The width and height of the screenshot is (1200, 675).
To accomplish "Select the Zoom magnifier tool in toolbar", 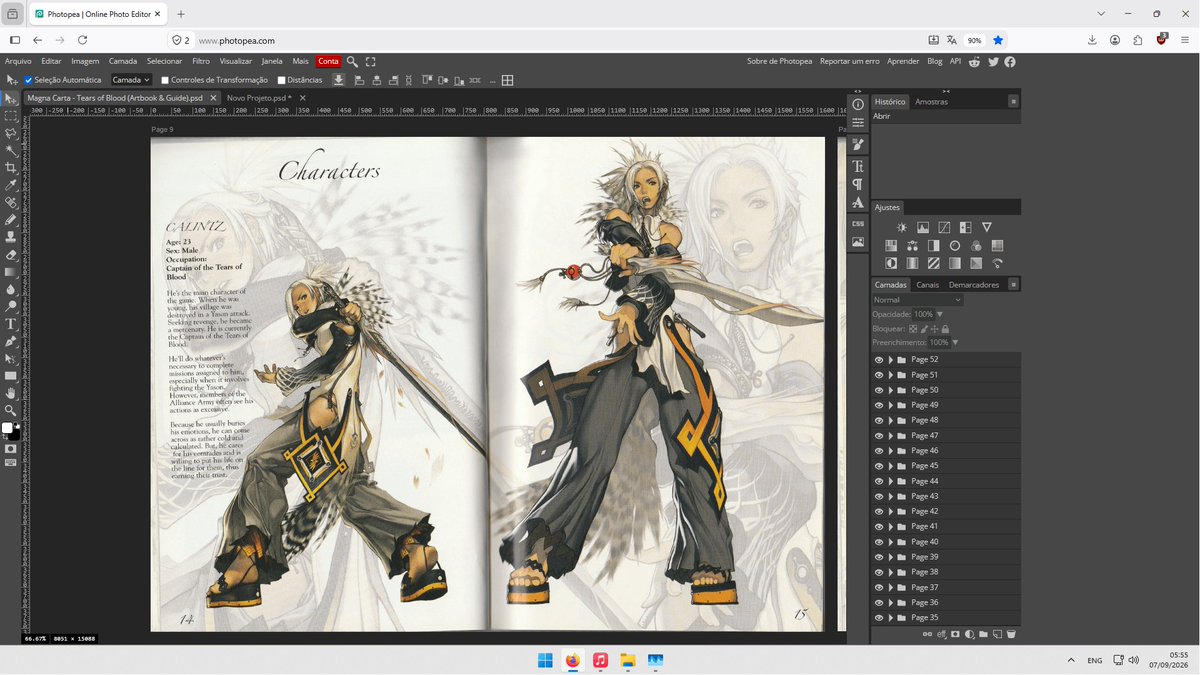I will [x=11, y=410].
